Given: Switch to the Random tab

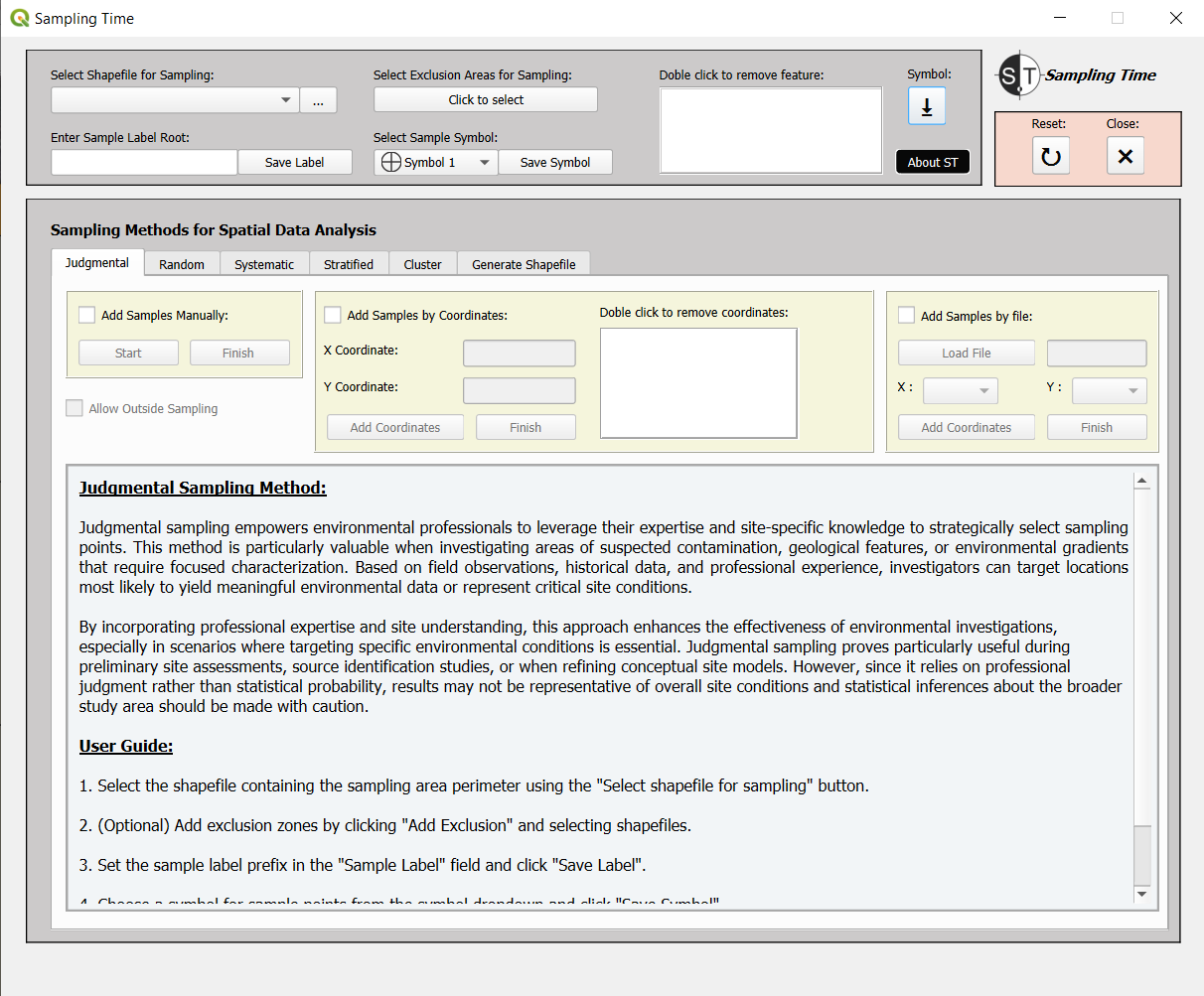Looking at the screenshot, I should pyautogui.click(x=182, y=264).
